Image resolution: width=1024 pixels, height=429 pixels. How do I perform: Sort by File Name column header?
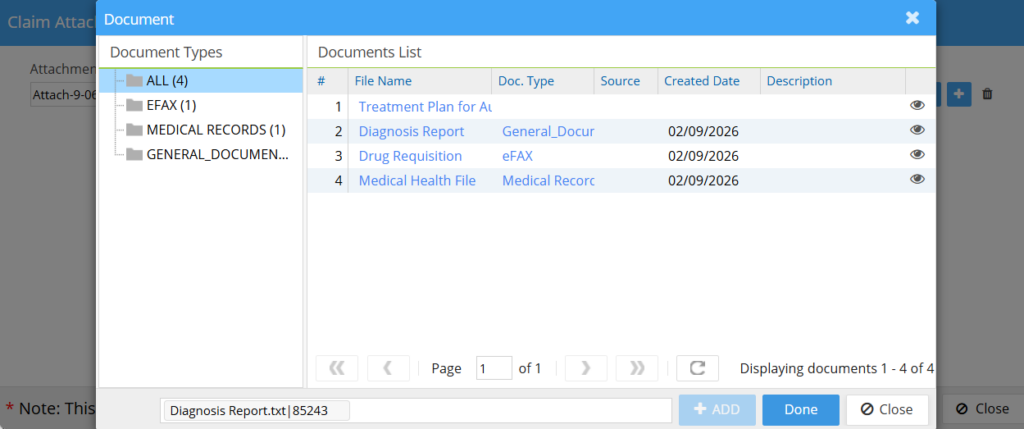pos(383,81)
